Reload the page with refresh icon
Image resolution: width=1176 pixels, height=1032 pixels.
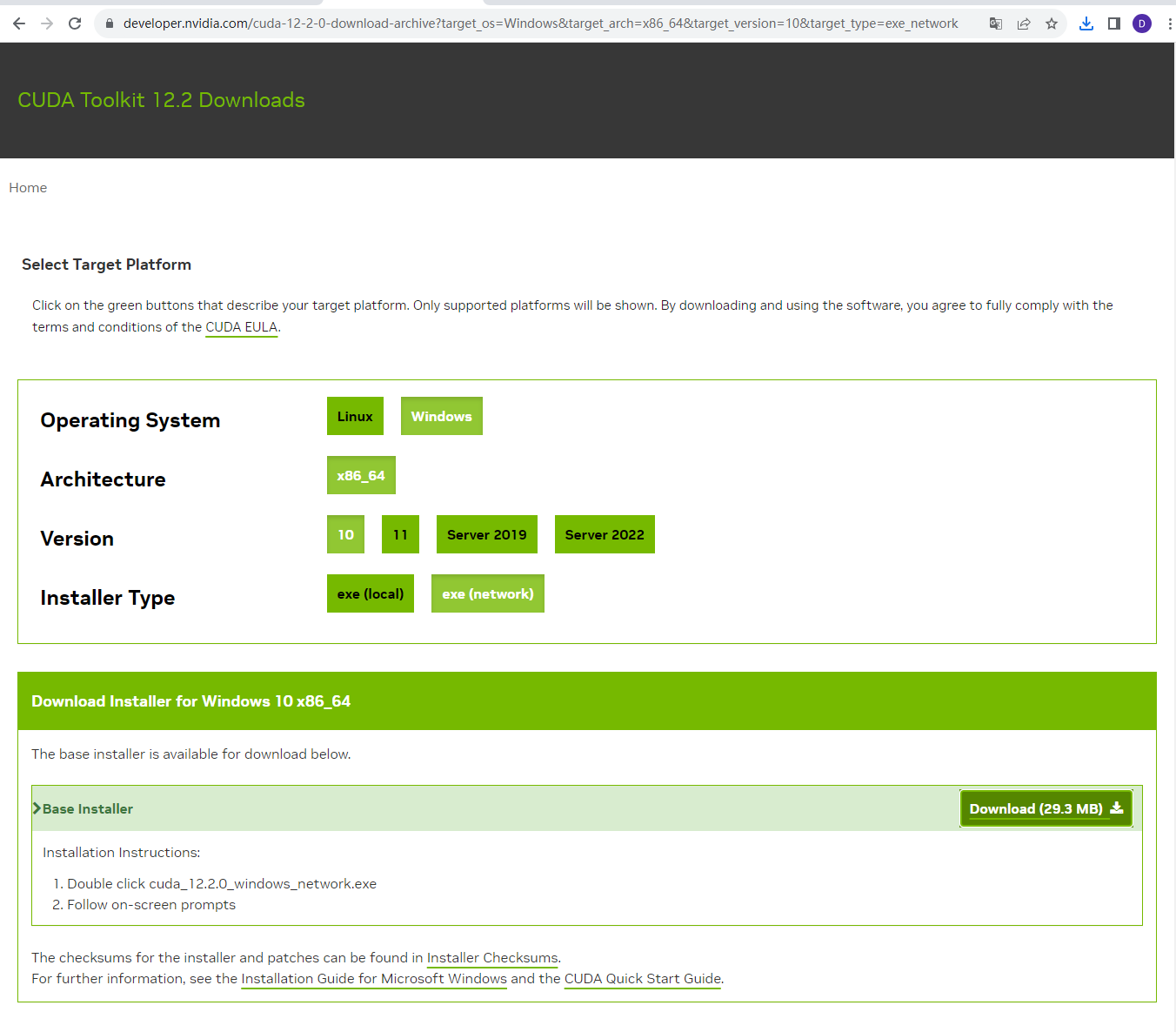point(75,23)
